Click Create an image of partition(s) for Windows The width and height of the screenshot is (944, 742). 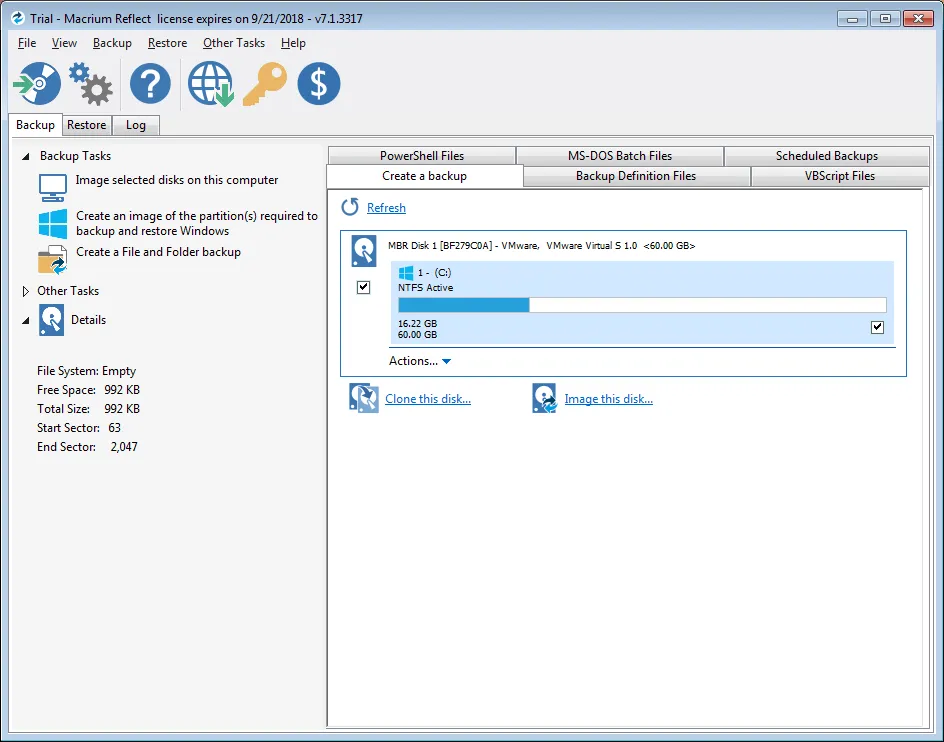click(x=197, y=223)
